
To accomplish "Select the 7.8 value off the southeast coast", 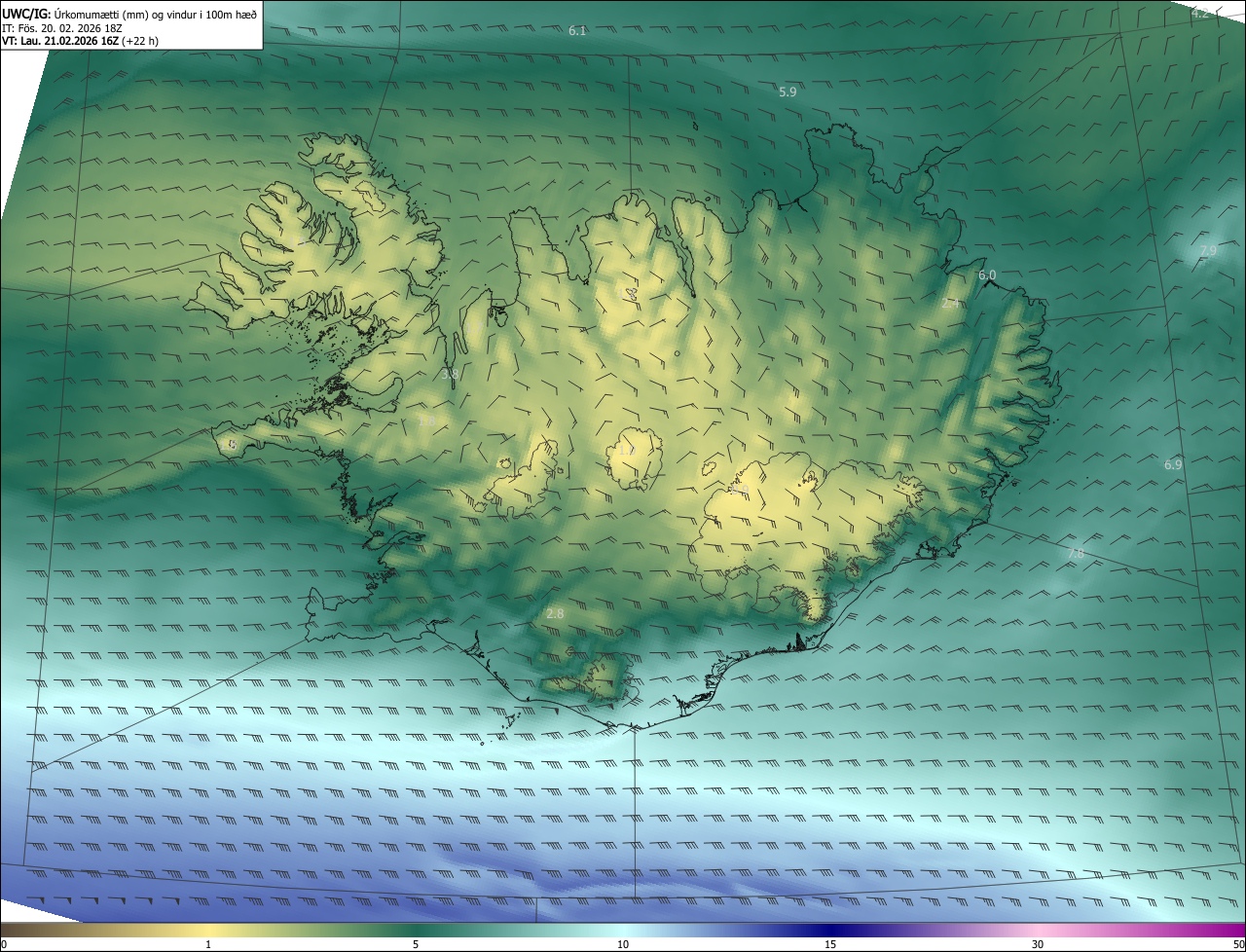I will pos(1076,554).
